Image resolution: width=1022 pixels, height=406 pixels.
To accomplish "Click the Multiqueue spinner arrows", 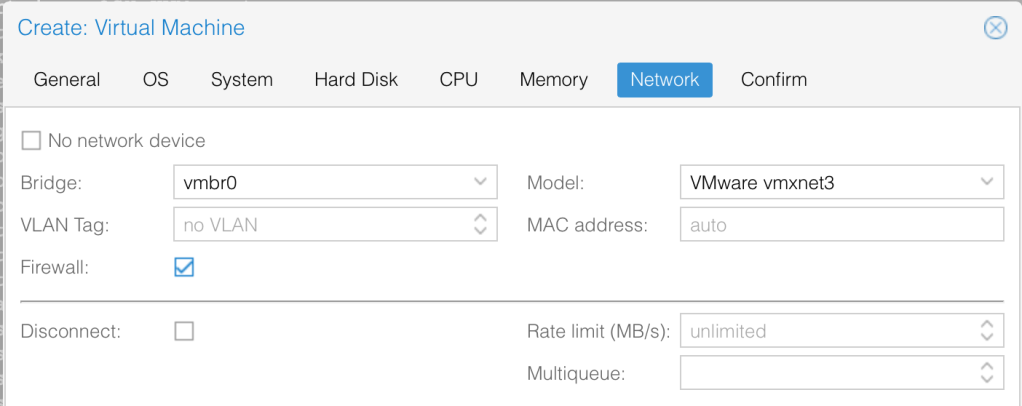I will tap(986, 373).
